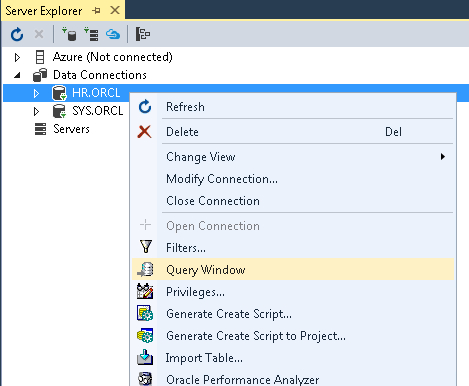
Task: Select the SYS.ORCL tree label
Action: click(x=98, y=111)
